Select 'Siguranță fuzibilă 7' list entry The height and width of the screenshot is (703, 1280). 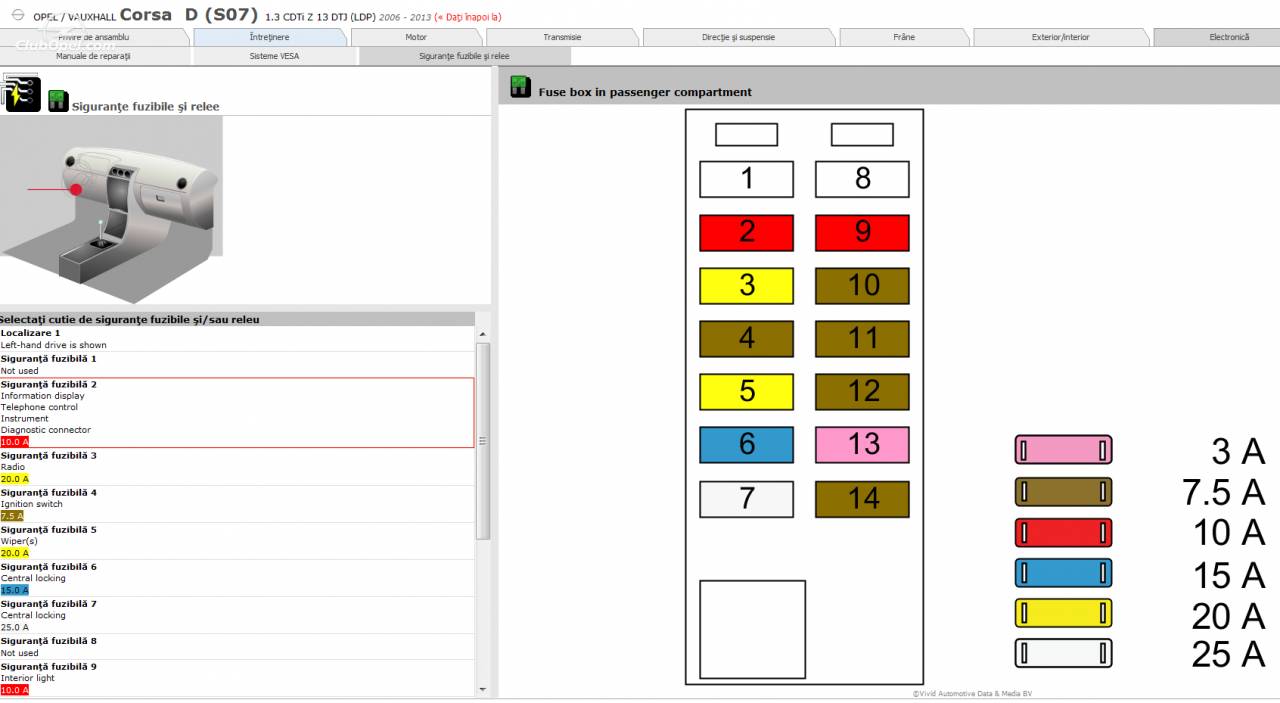pos(237,615)
